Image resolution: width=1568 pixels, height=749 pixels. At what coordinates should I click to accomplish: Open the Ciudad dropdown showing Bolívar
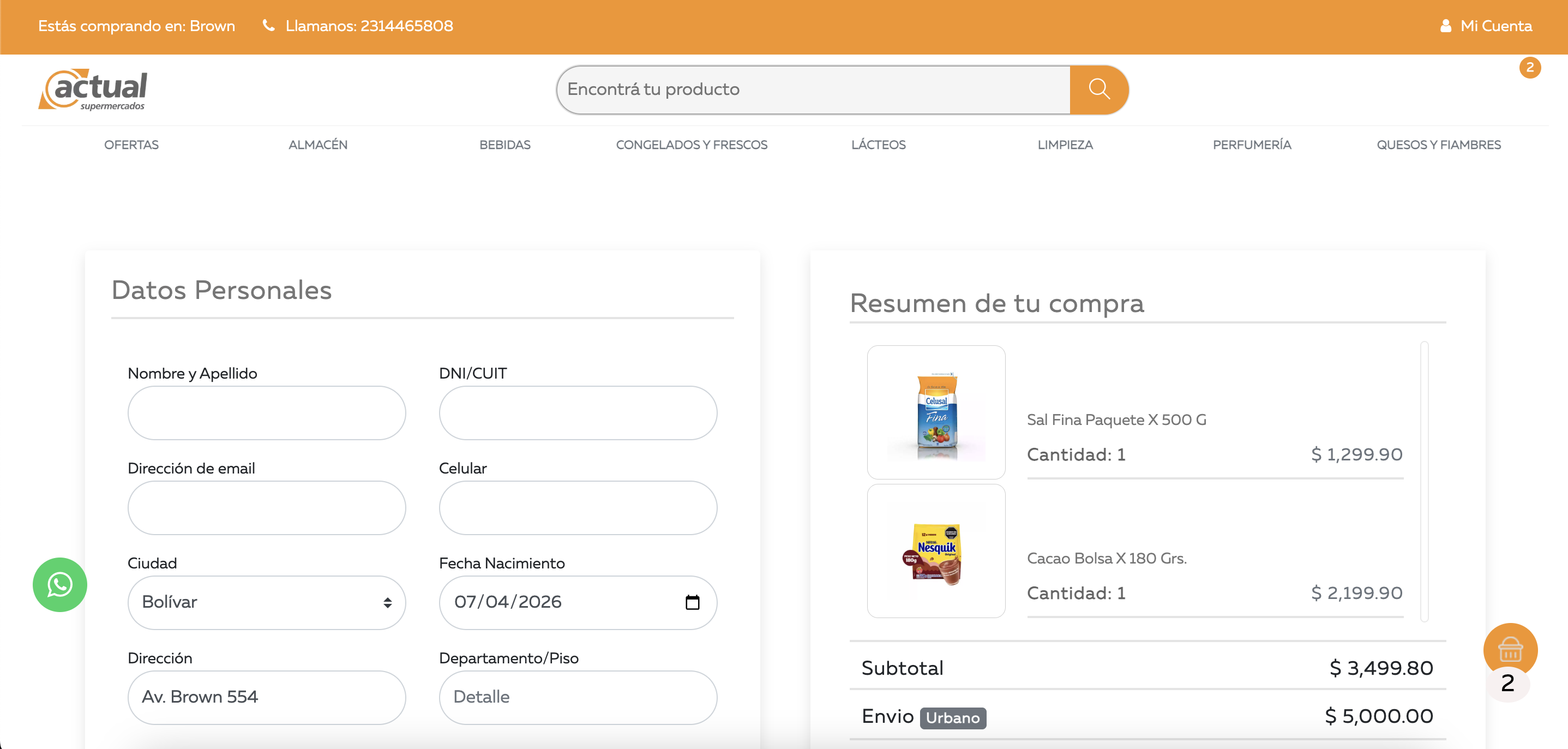[x=266, y=602]
